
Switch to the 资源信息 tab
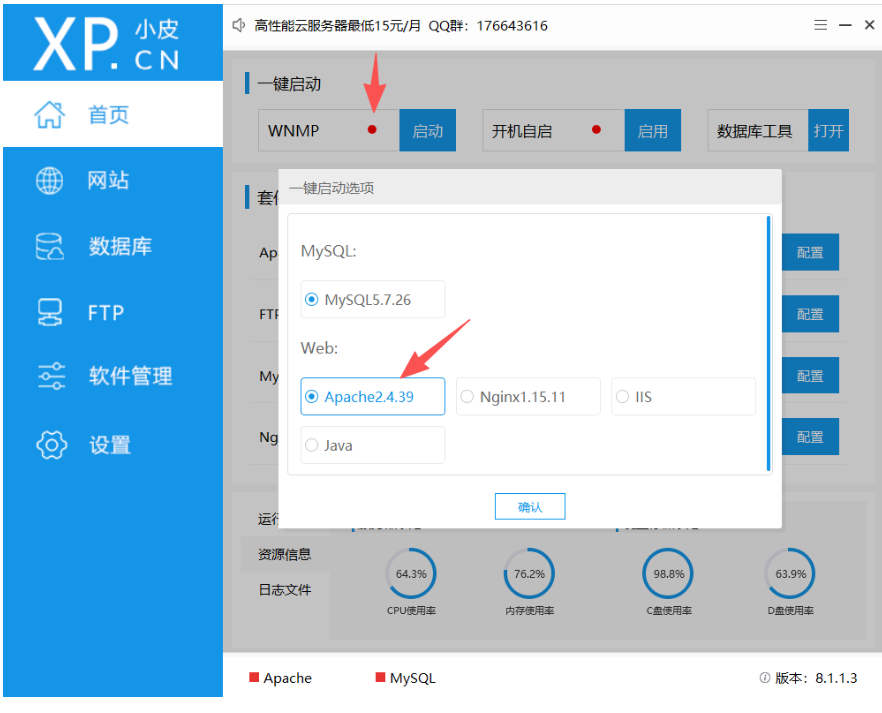click(x=285, y=554)
